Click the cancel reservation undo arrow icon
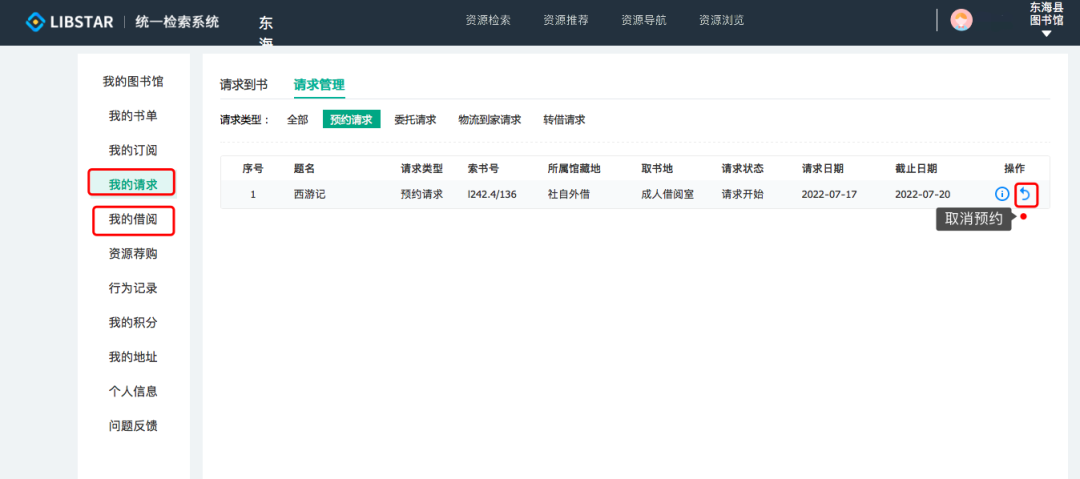This screenshot has height=479, width=1080. click(1025, 194)
